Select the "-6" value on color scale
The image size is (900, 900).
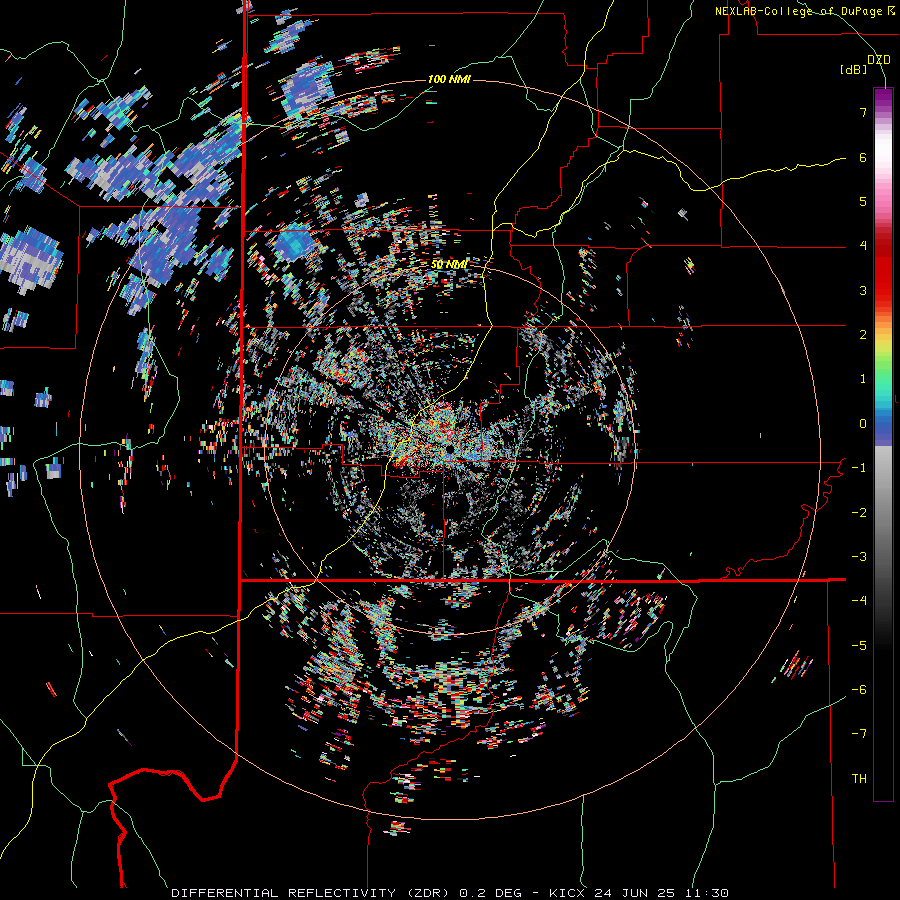tap(859, 690)
